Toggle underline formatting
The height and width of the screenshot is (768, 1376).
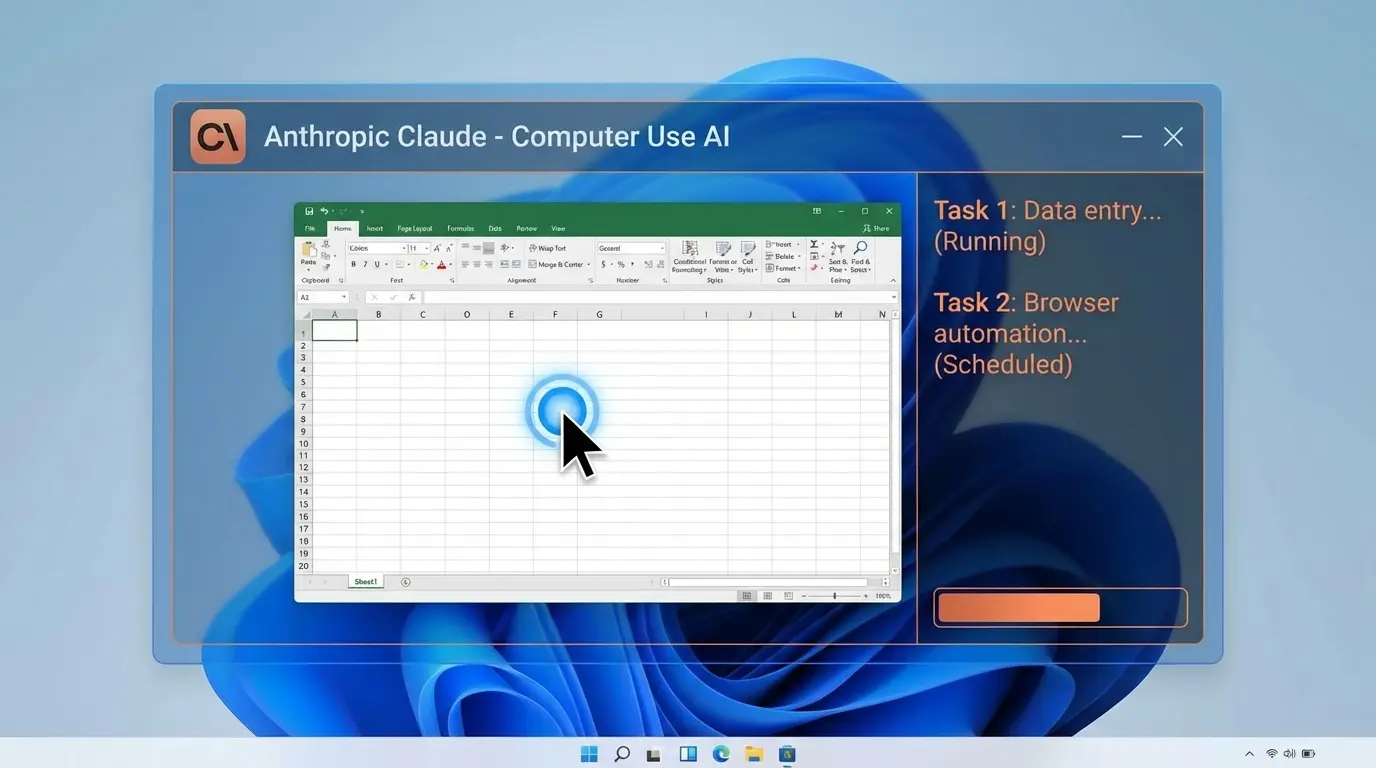click(x=376, y=263)
